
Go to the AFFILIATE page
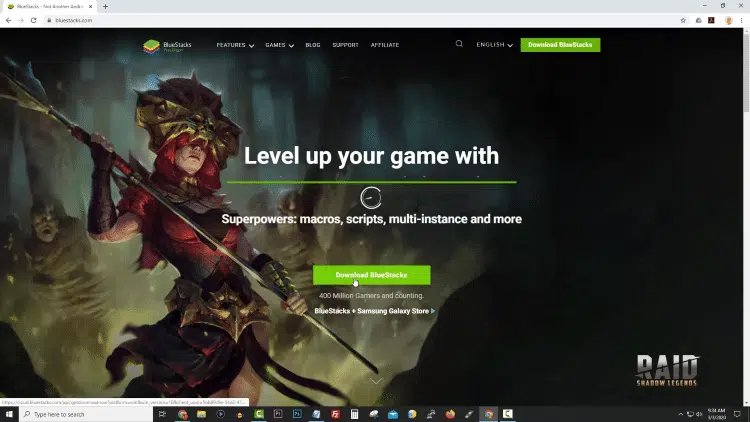[x=385, y=45]
